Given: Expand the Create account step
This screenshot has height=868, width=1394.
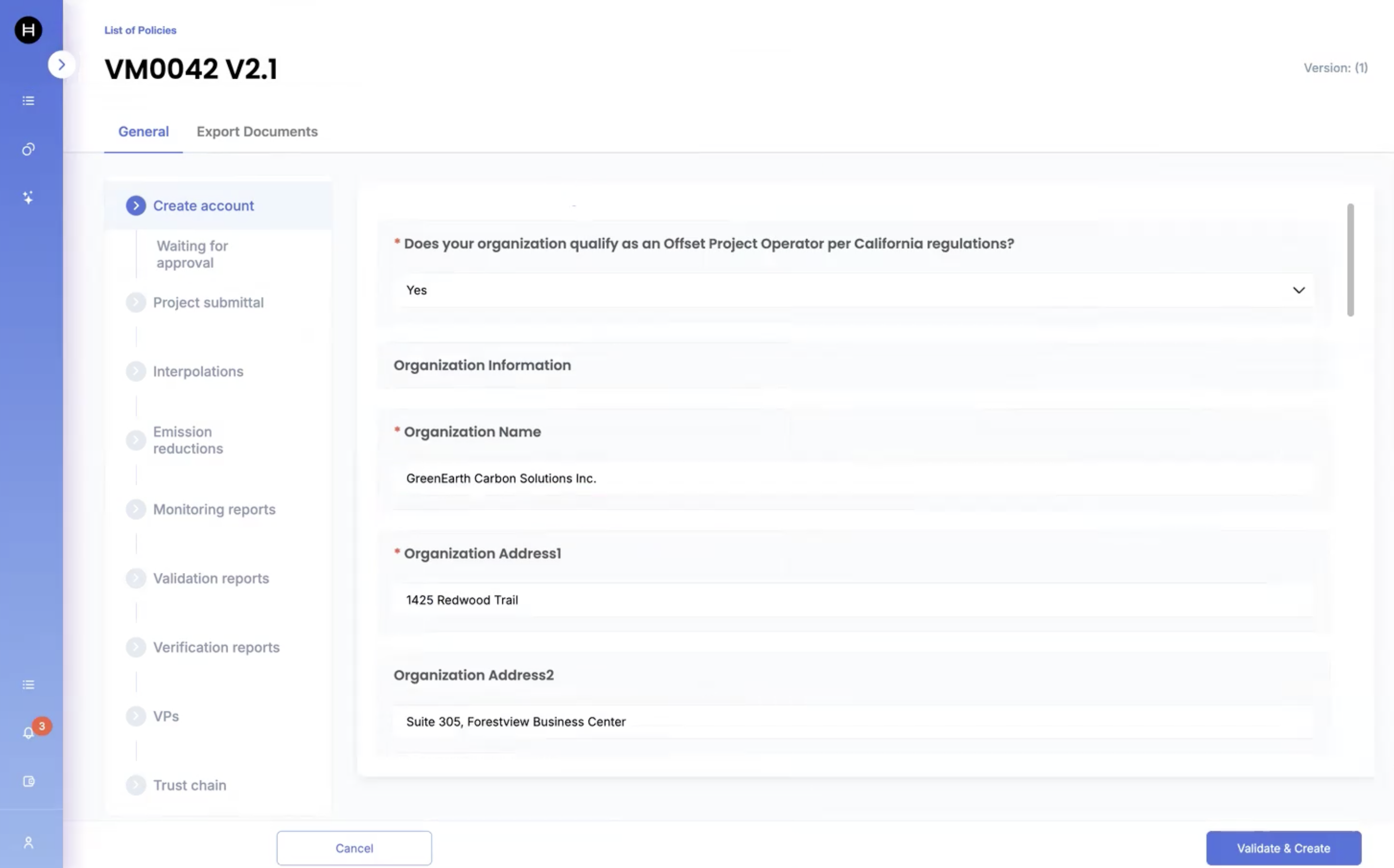Looking at the screenshot, I should click(x=203, y=205).
